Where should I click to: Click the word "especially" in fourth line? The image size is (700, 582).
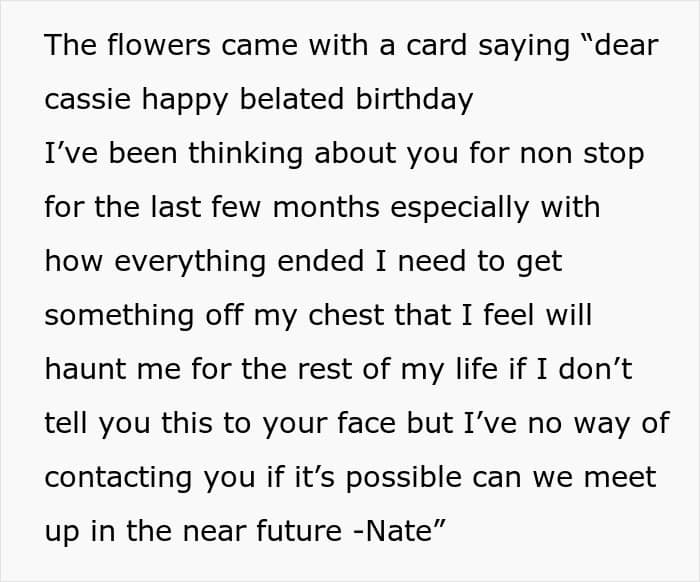point(460,207)
